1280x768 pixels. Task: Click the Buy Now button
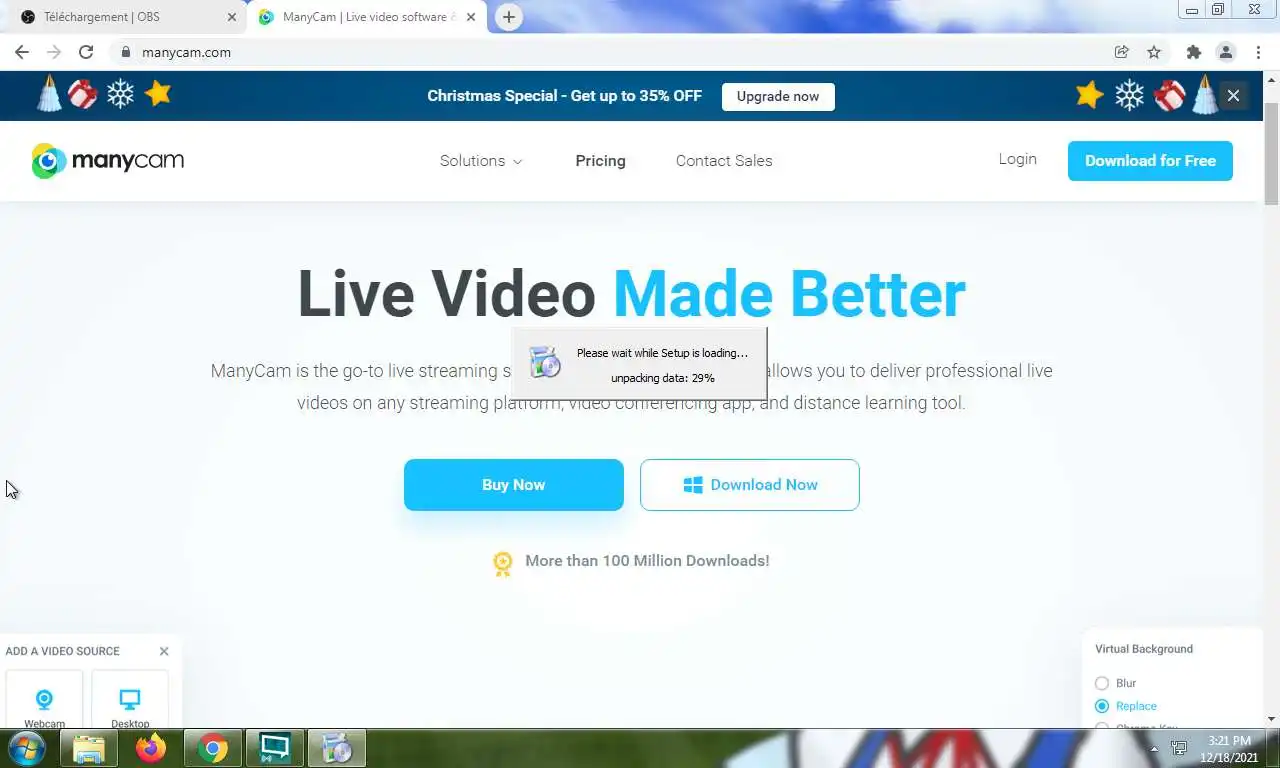[x=514, y=485]
